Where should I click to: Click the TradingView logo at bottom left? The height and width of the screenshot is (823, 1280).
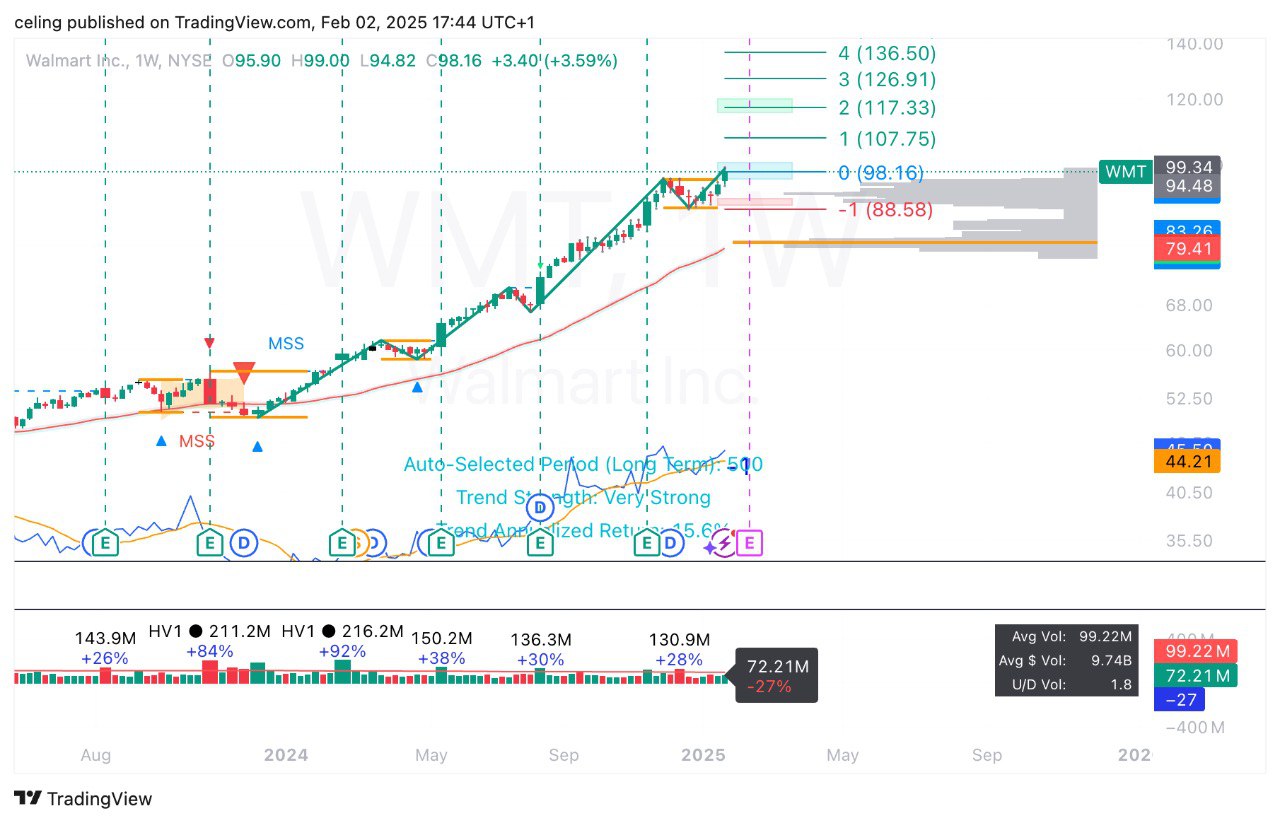(x=84, y=798)
